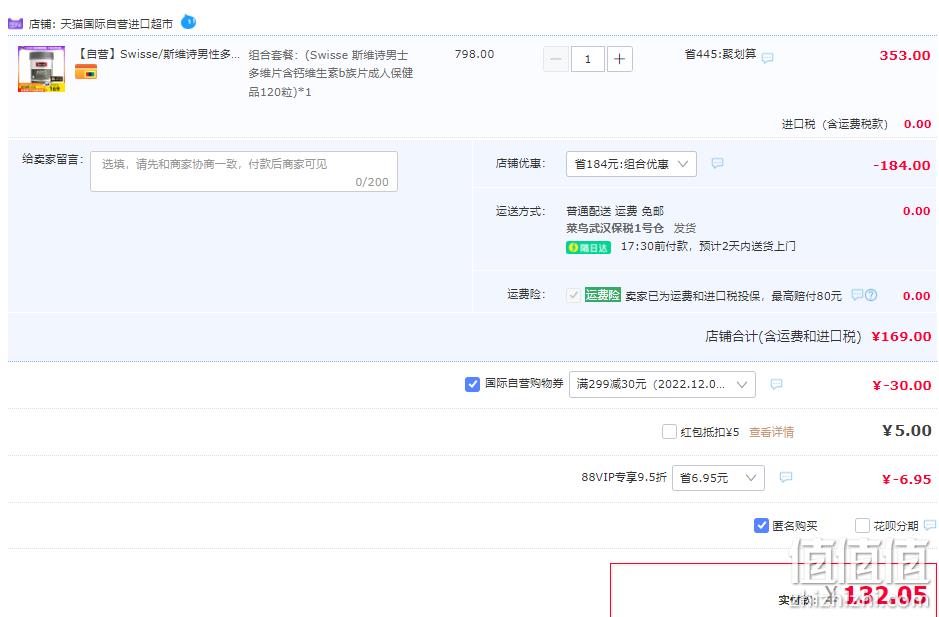Click the comment icon beside store discount dropdown

tap(717, 163)
